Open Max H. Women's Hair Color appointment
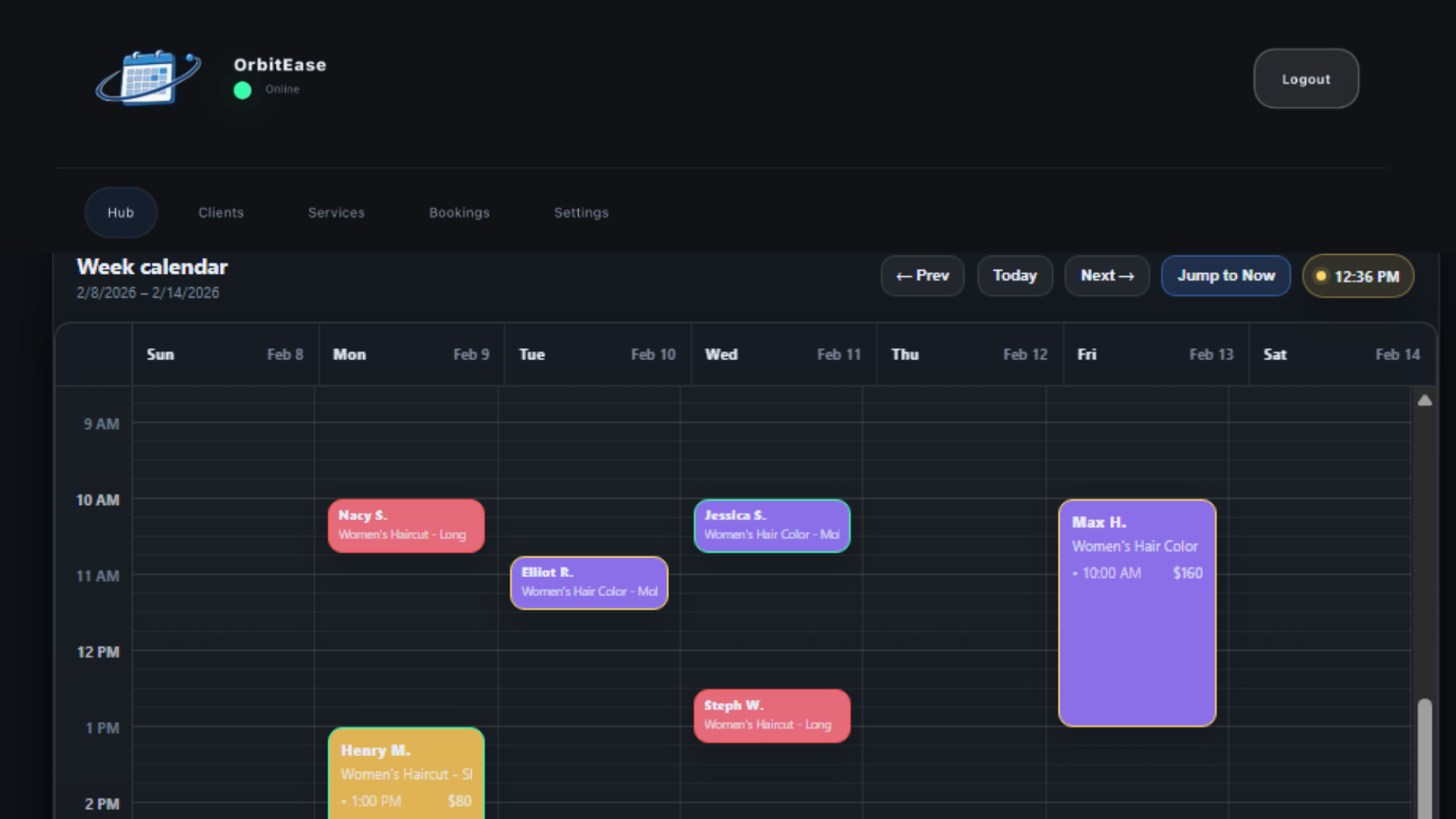1456x819 pixels. click(x=1137, y=613)
